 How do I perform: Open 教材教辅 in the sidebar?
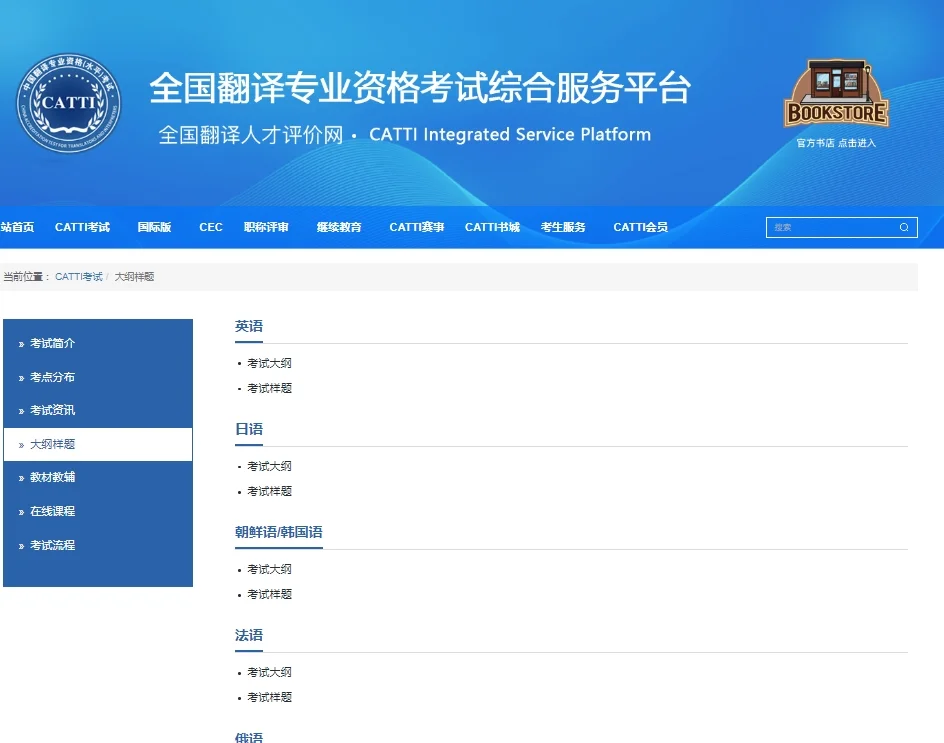coord(98,477)
